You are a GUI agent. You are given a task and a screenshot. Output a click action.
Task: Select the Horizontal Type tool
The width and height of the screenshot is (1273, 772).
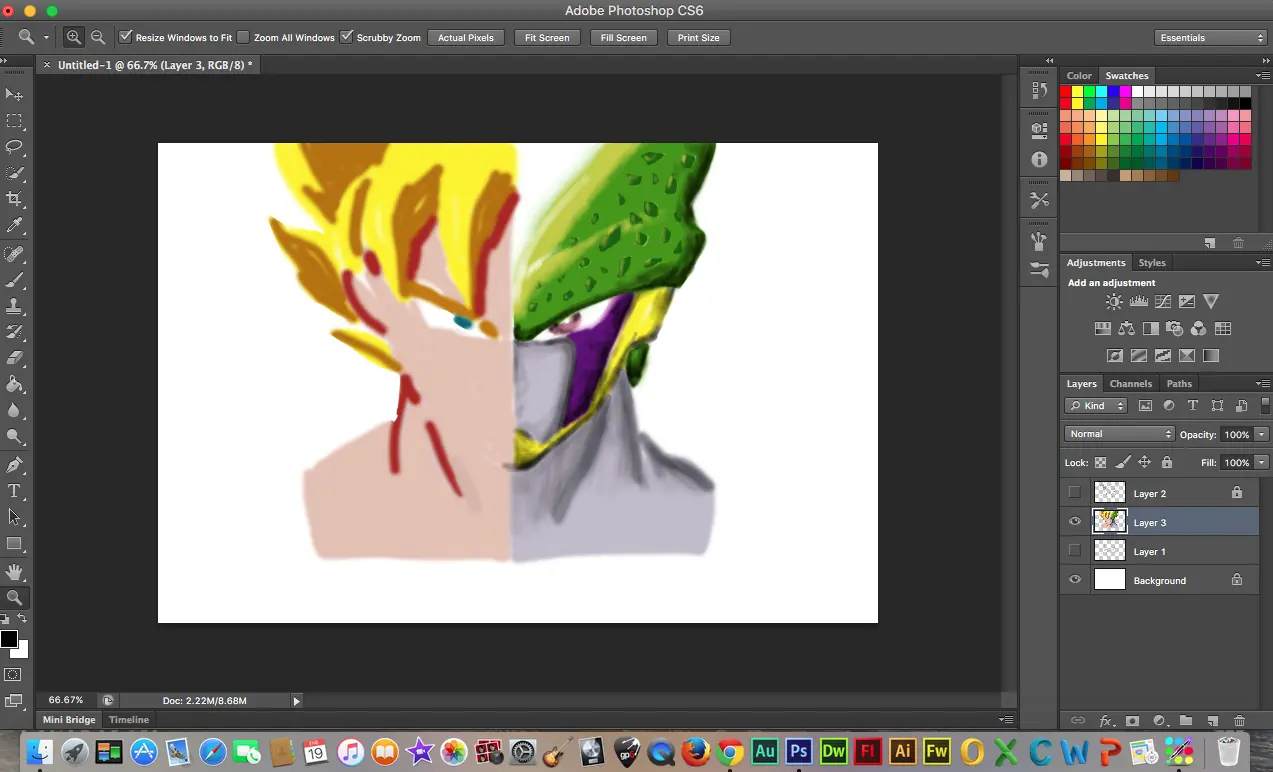click(14, 491)
